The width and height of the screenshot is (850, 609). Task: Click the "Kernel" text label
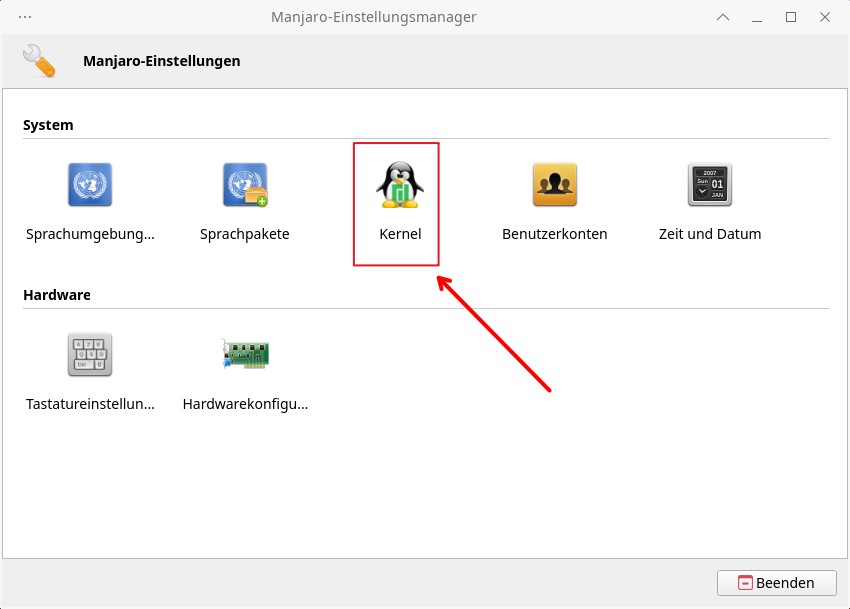coord(400,234)
